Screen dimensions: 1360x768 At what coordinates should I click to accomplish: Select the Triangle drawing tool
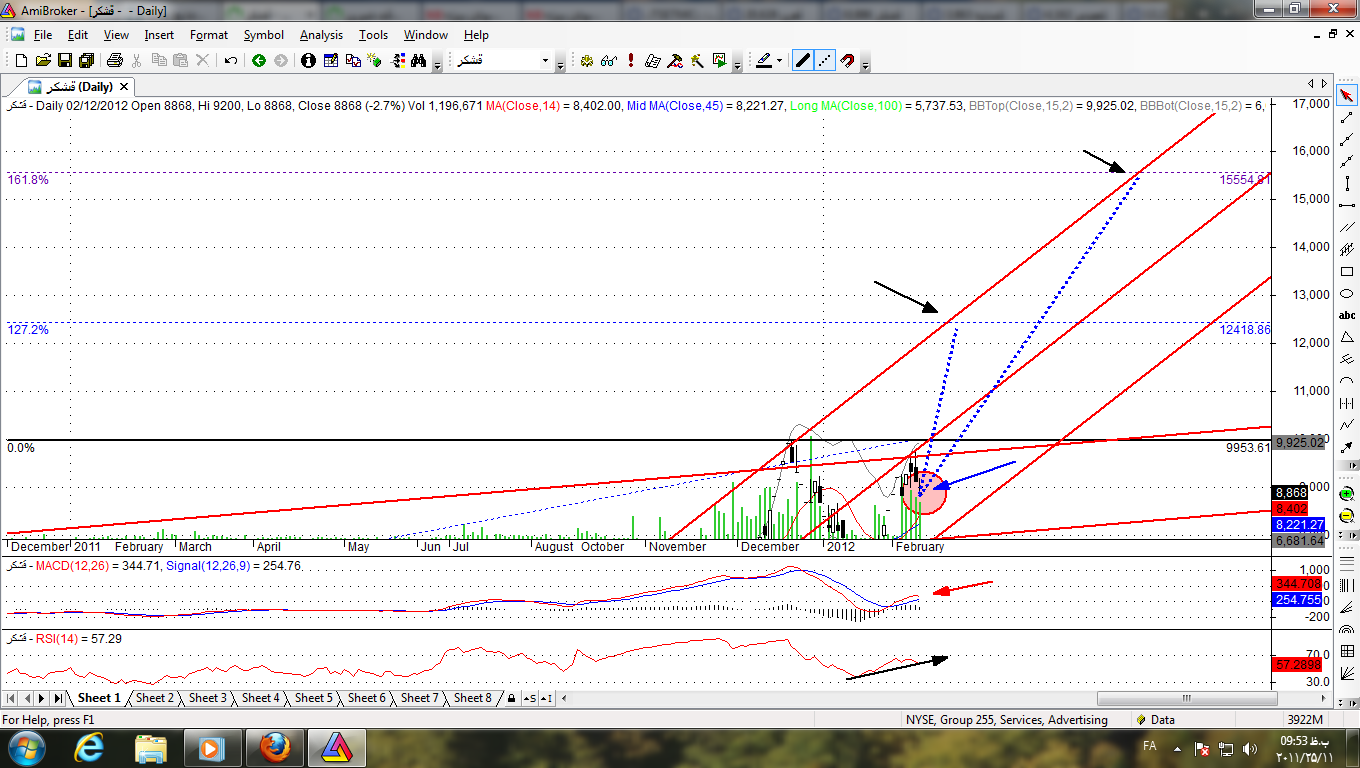tap(1346, 337)
